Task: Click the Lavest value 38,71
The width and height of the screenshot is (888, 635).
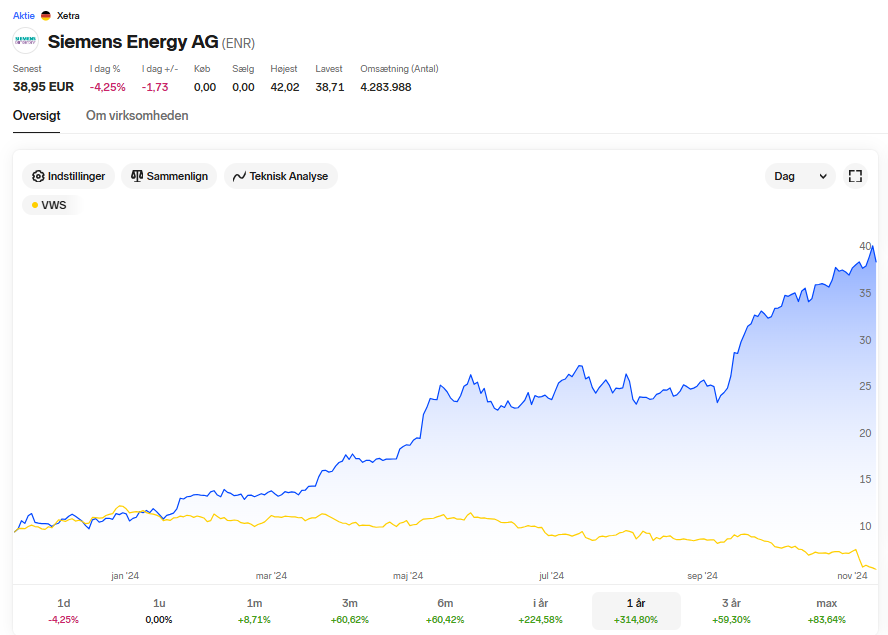Action: [330, 87]
